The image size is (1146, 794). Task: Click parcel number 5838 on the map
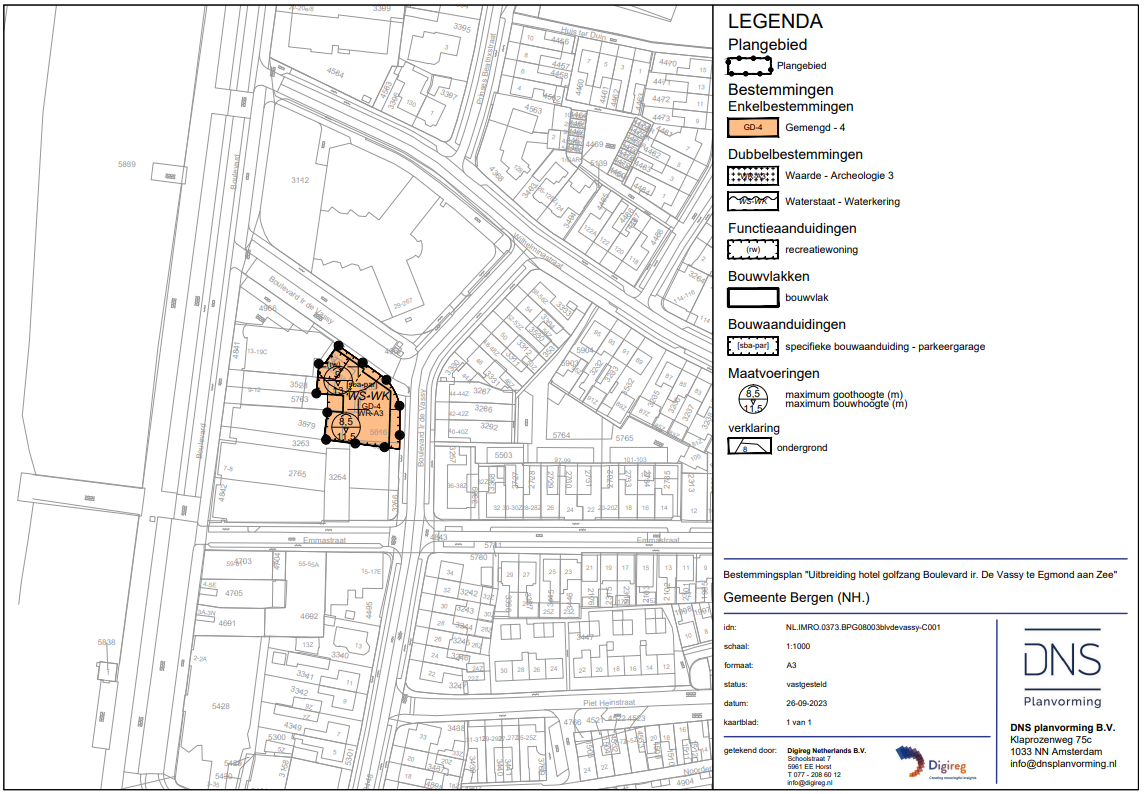tap(106, 643)
